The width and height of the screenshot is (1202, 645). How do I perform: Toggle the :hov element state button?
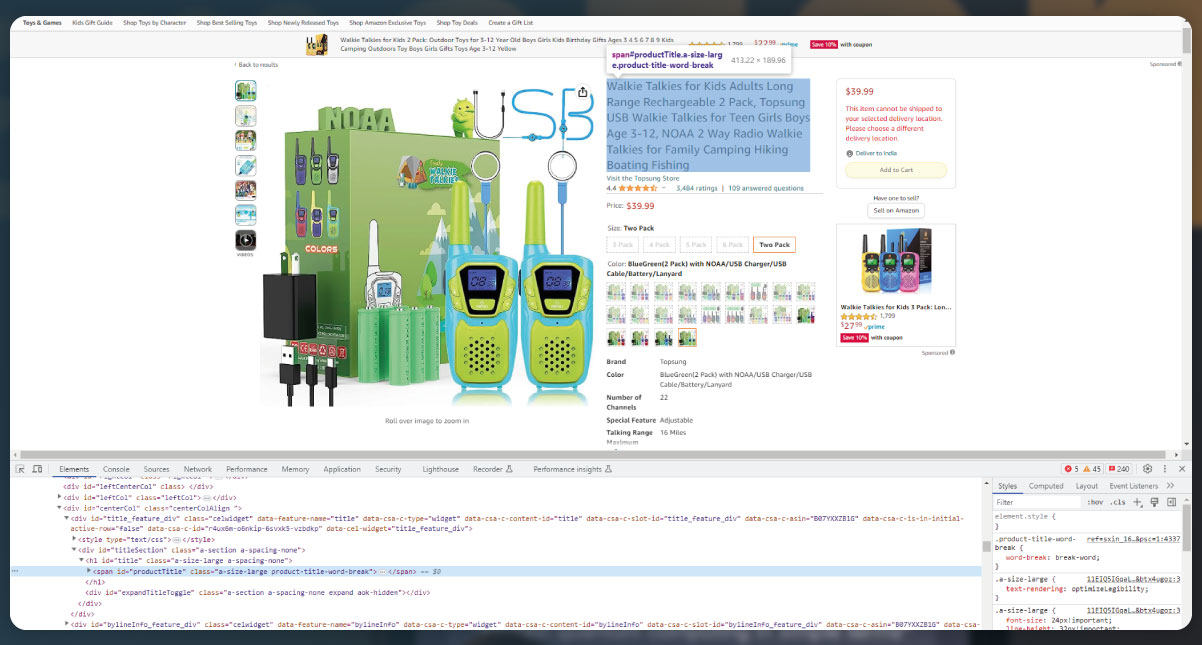pyautogui.click(x=1095, y=502)
